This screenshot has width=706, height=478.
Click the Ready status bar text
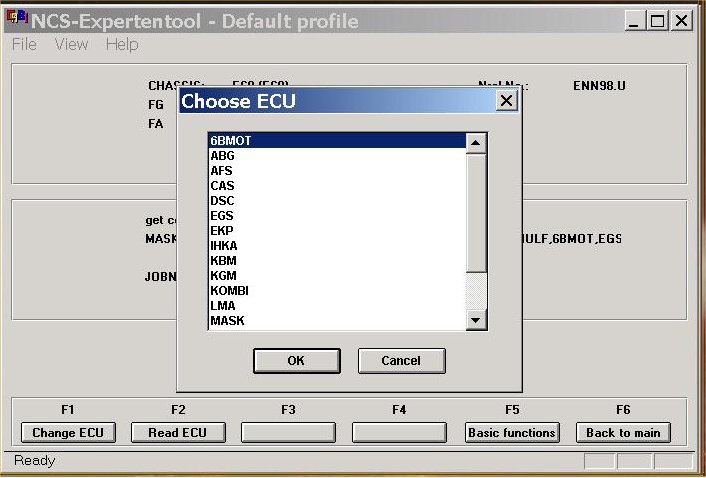(x=35, y=460)
